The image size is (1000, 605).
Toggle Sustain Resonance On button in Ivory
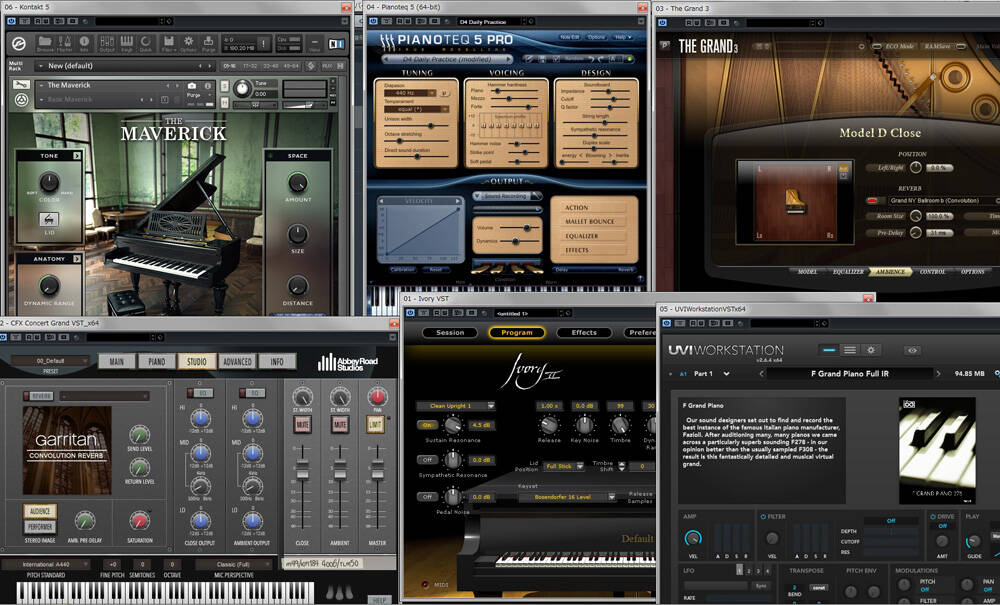pyautogui.click(x=426, y=425)
